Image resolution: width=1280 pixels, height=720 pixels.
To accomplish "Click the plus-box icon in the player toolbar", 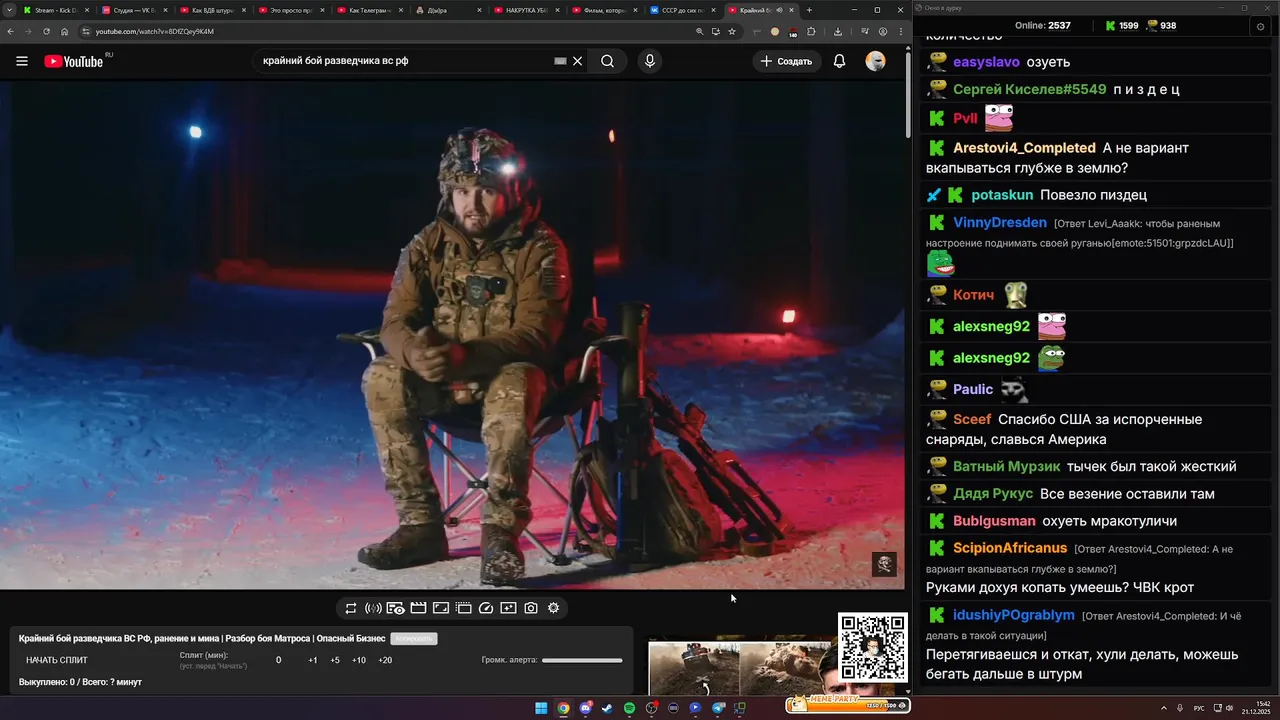I will [508, 608].
